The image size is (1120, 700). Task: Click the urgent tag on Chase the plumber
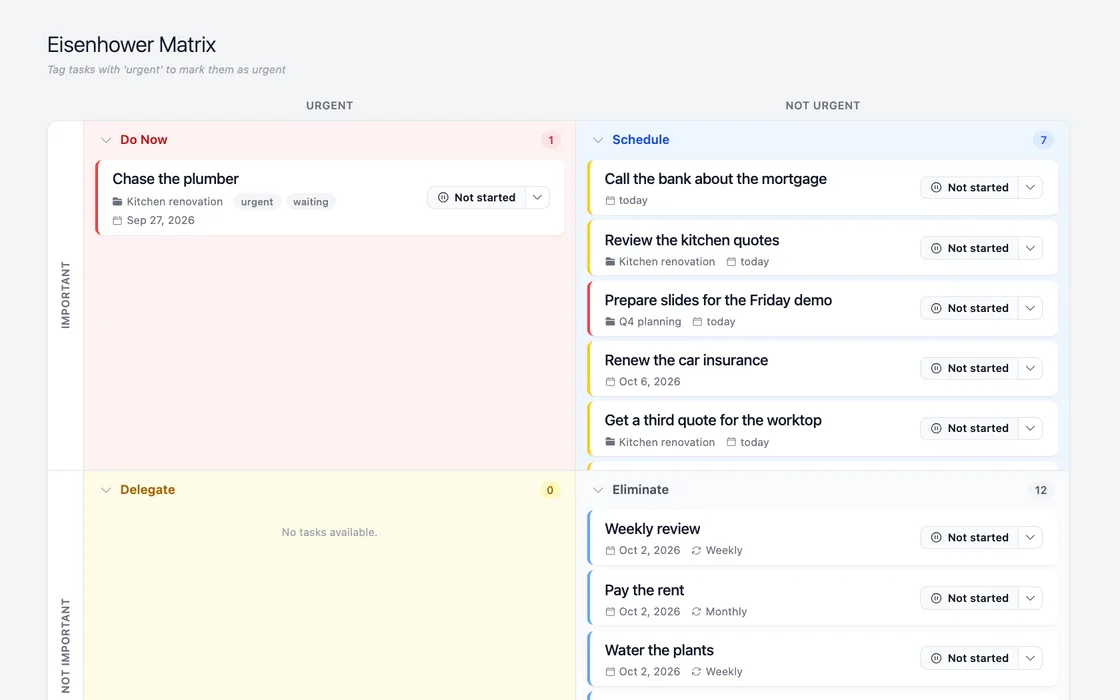pyautogui.click(x=256, y=202)
